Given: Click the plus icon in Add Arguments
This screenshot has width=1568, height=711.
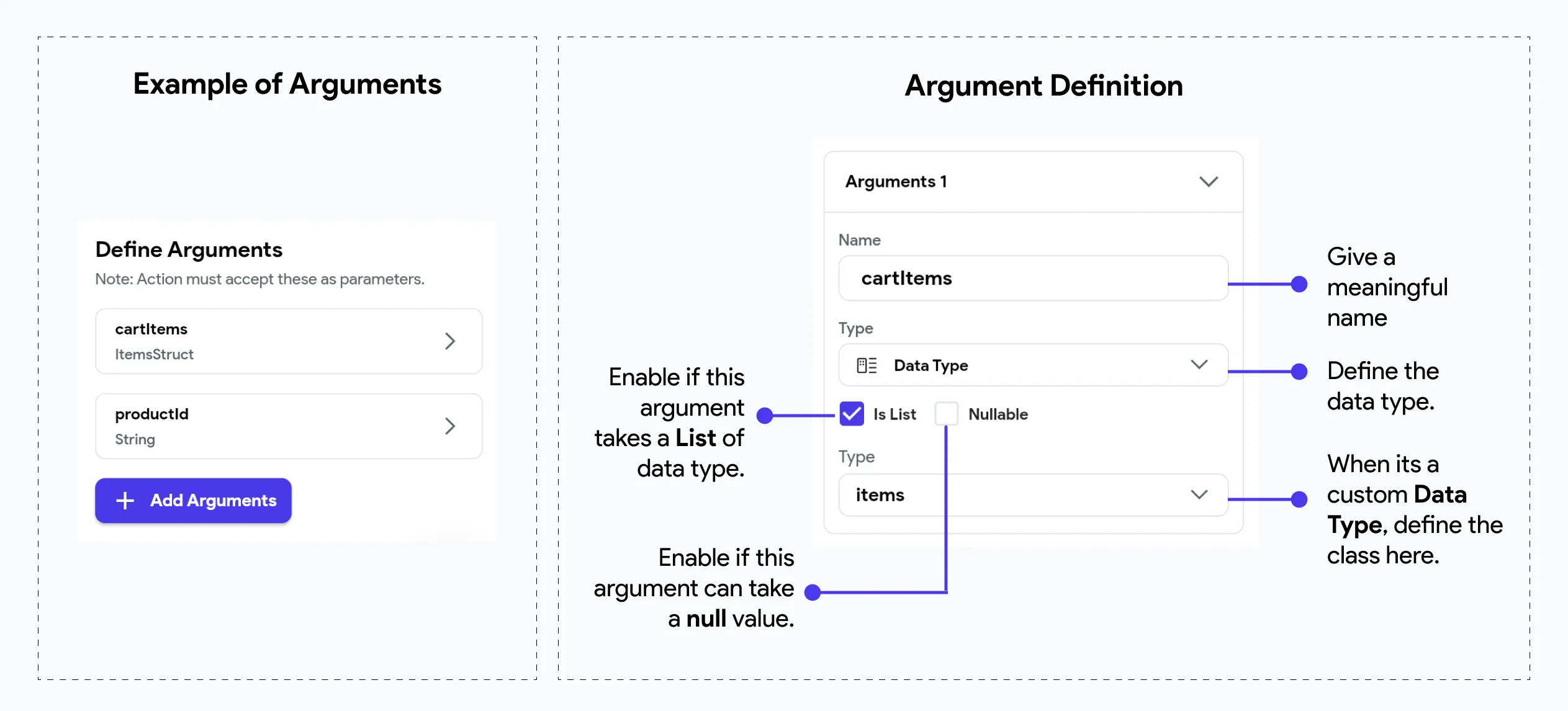Looking at the screenshot, I should tap(125, 501).
